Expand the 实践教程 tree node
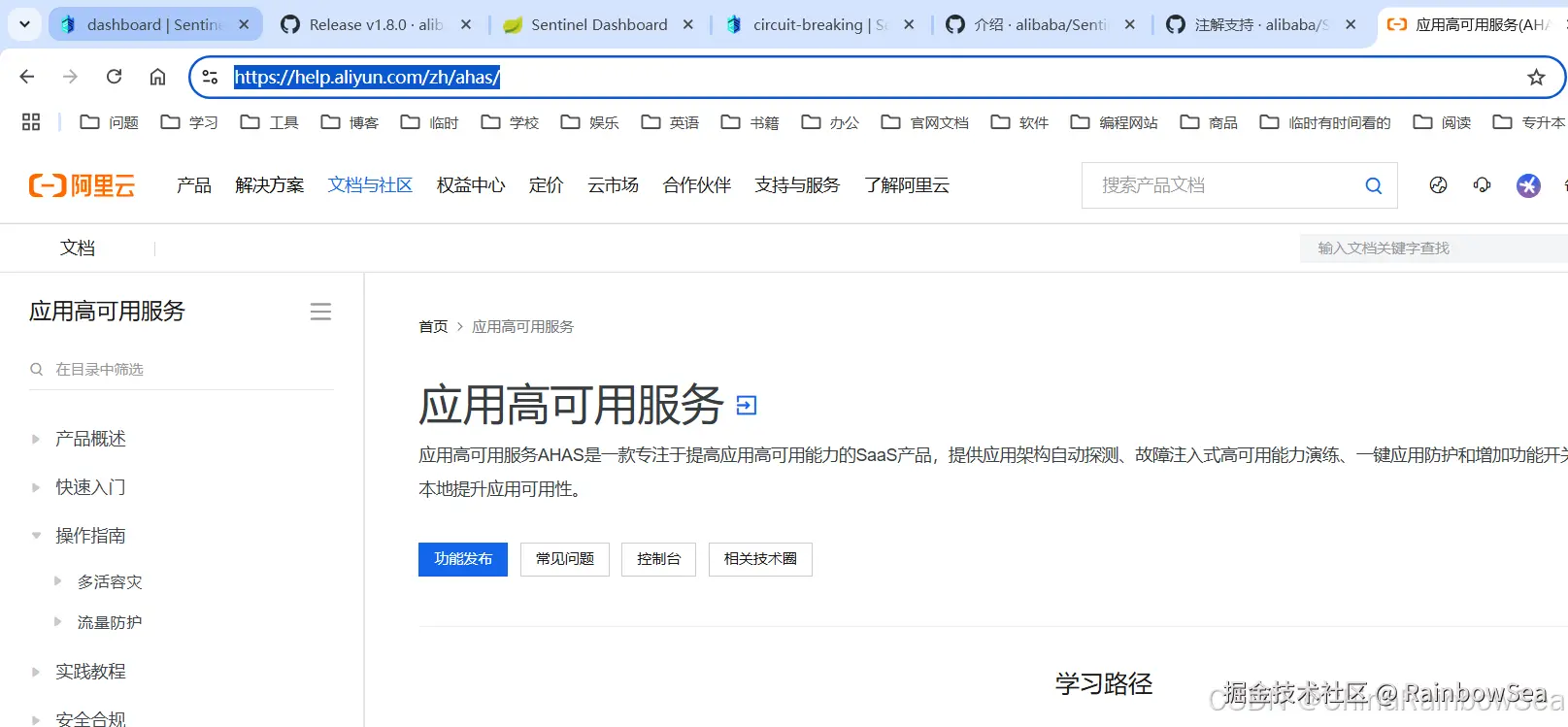 coord(36,672)
